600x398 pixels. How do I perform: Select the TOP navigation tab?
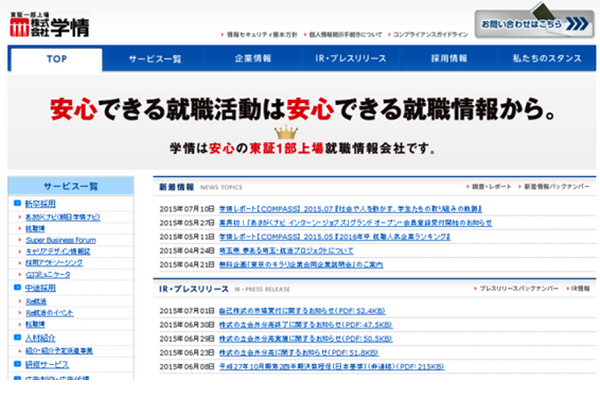[x=57, y=59]
